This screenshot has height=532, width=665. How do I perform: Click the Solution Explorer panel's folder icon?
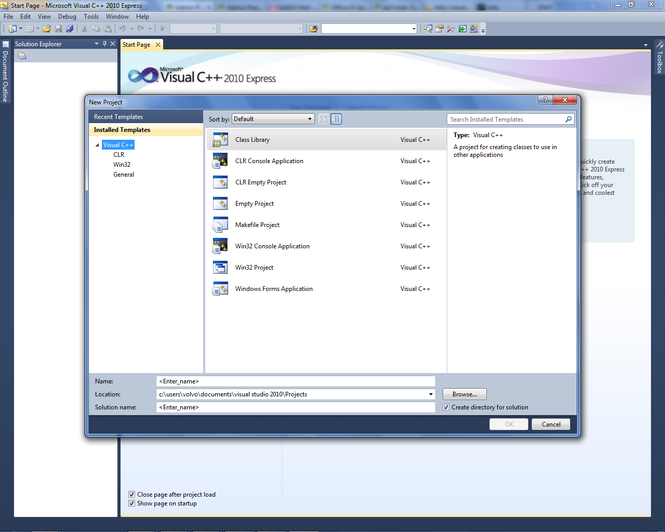[x=22, y=56]
